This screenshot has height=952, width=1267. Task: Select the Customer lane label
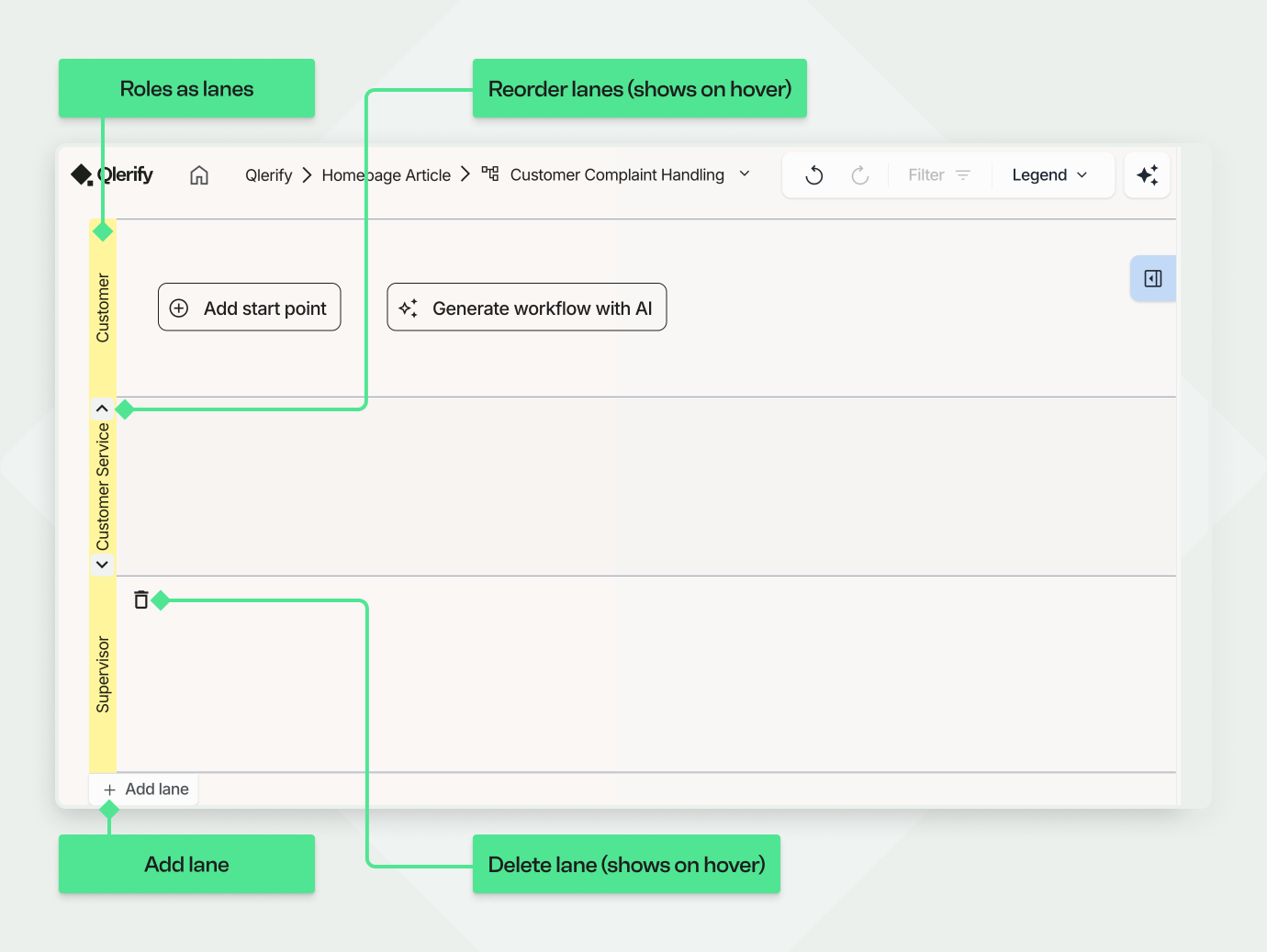click(103, 308)
